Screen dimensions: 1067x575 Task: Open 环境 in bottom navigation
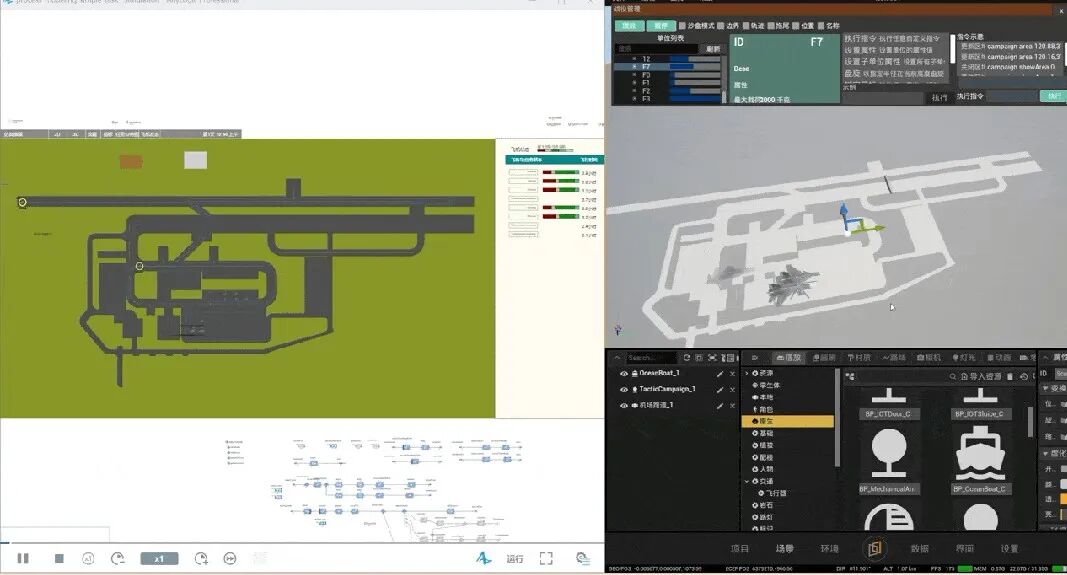(x=830, y=548)
